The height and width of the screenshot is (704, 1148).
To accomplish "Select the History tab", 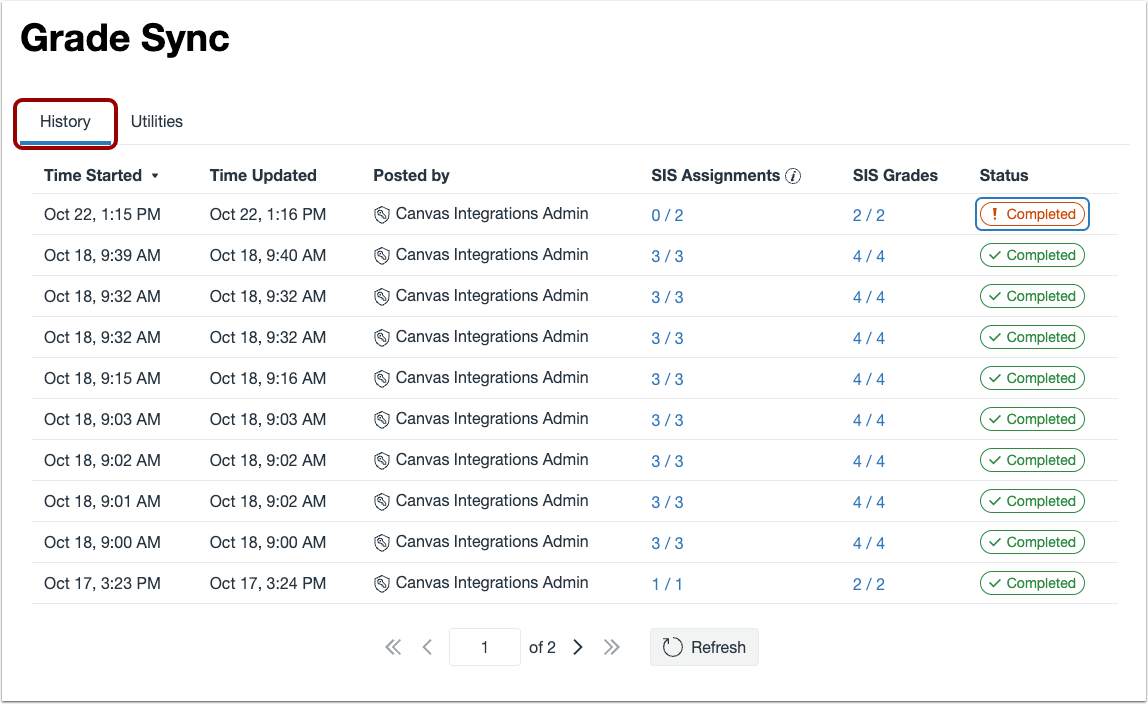I will 64,121.
